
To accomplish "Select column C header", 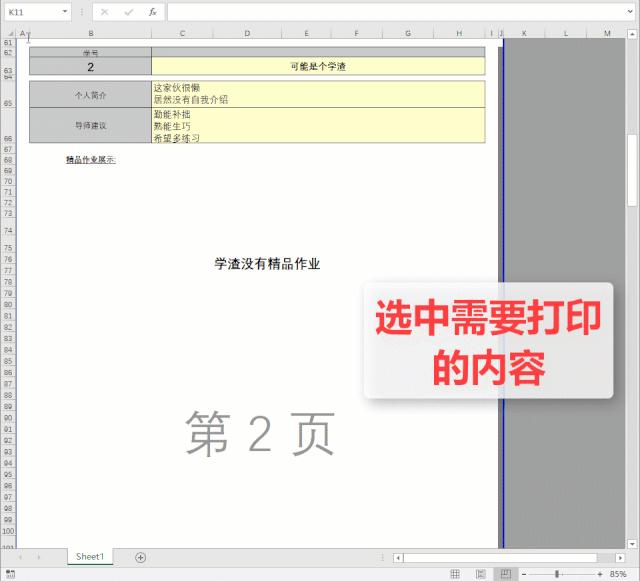I will (182, 33).
